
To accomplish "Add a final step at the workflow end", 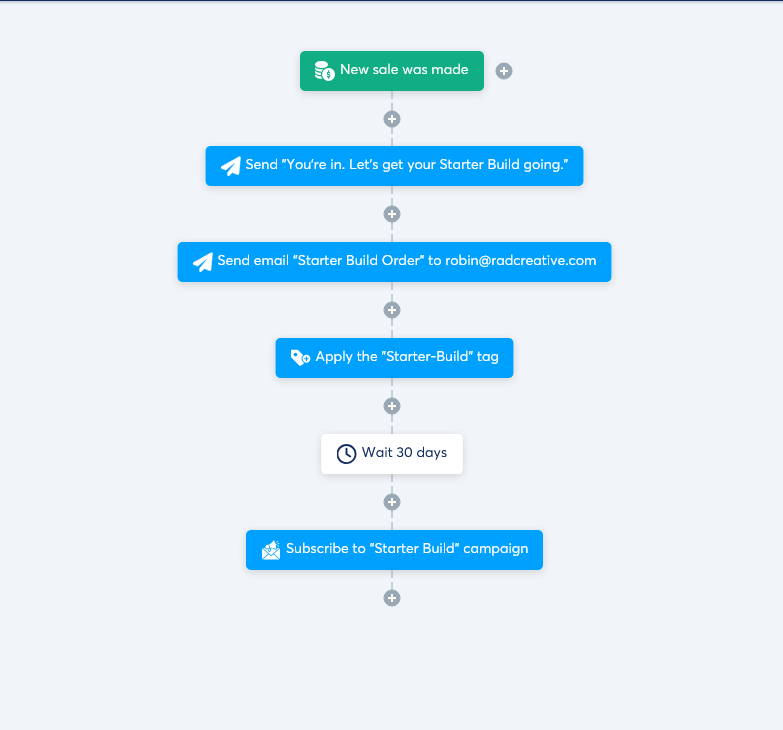I will click(x=392, y=598).
